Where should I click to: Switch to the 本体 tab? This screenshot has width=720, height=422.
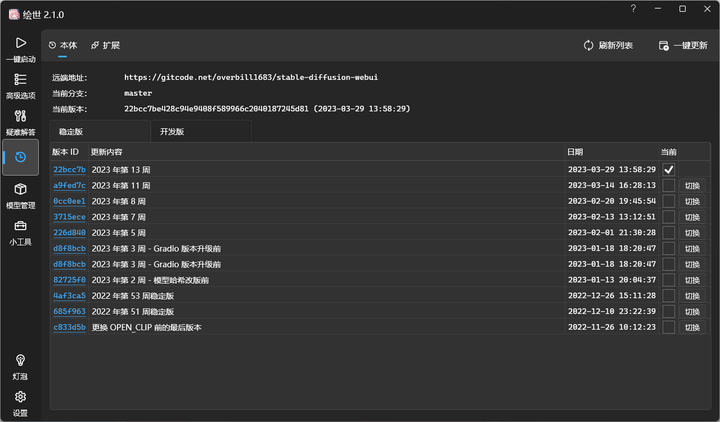(63, 45)
